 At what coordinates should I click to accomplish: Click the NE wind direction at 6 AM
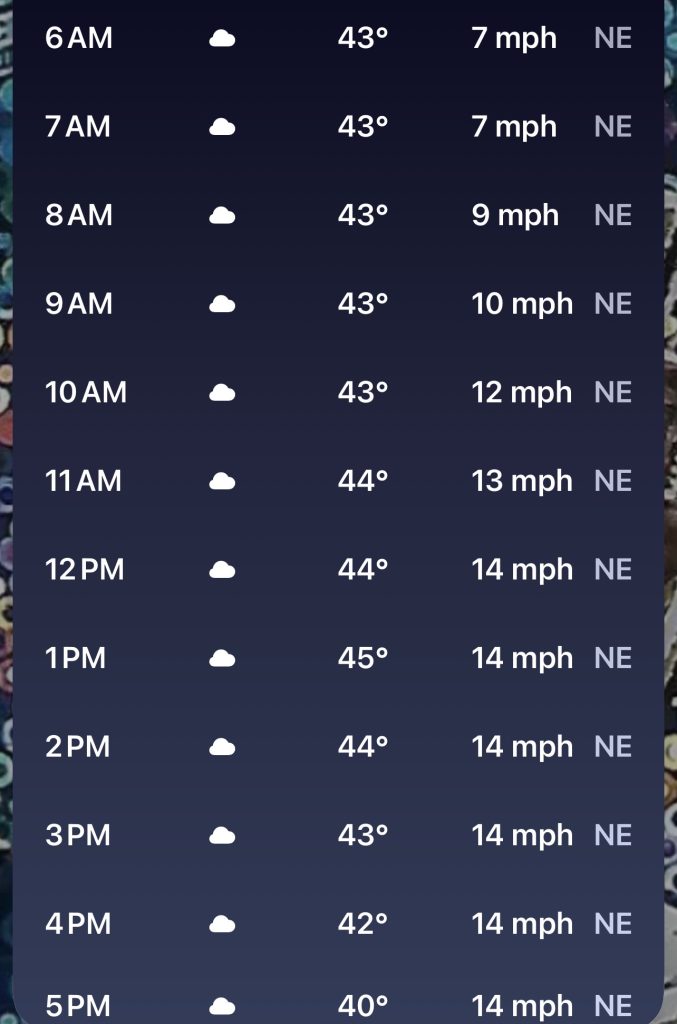pyautogui.click(x=613, y=39)
